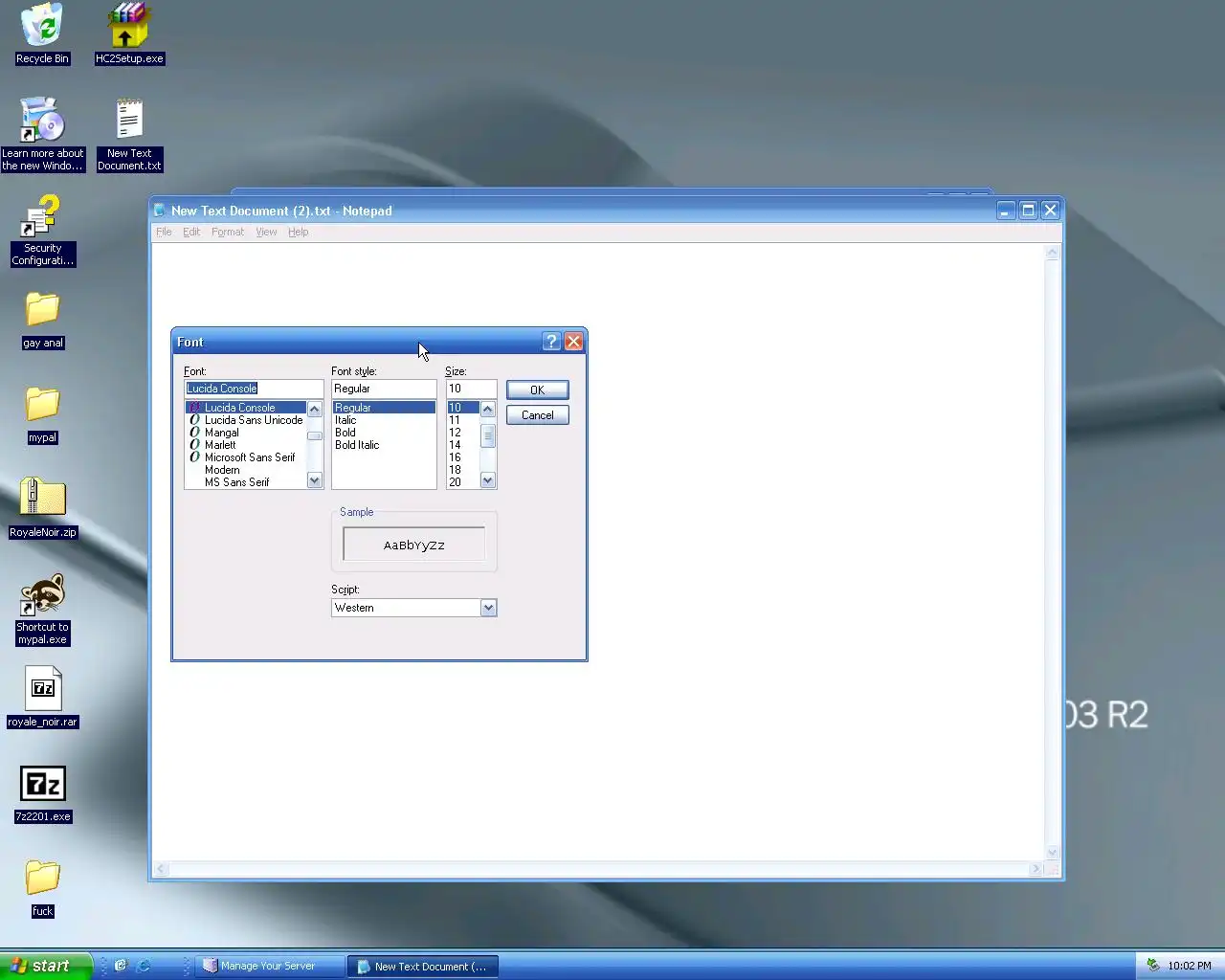Maximize the Notepad window
The image size is (1225, 980).
[1028, 211]
